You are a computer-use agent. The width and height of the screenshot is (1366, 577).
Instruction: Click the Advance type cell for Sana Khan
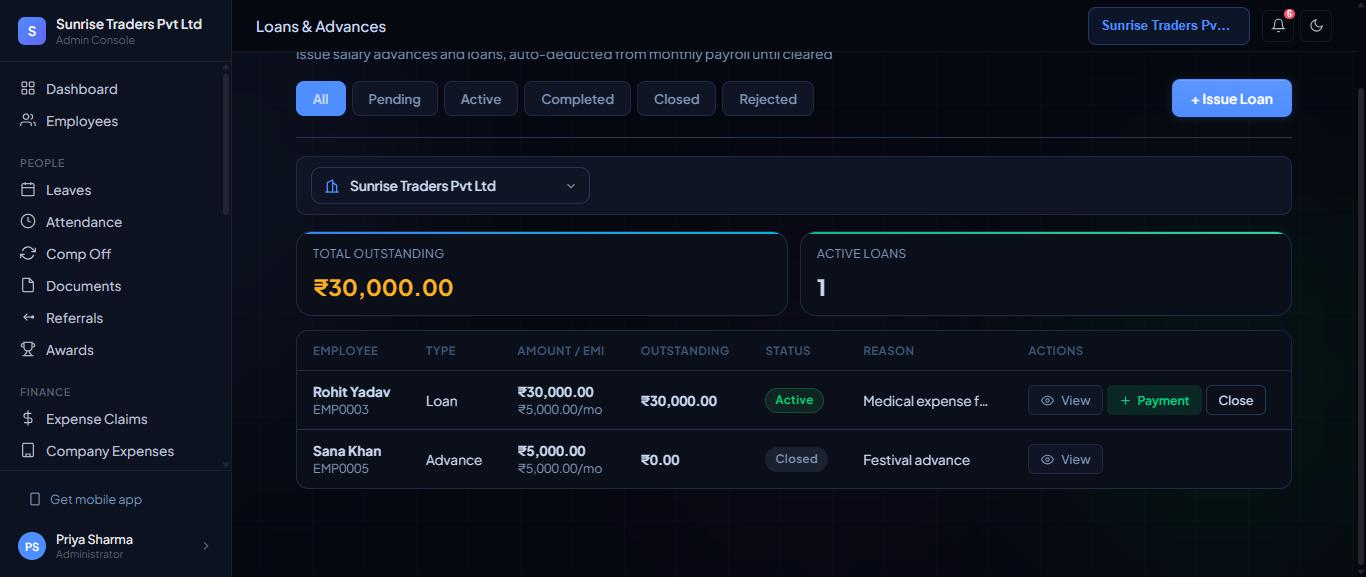[454, 460]
